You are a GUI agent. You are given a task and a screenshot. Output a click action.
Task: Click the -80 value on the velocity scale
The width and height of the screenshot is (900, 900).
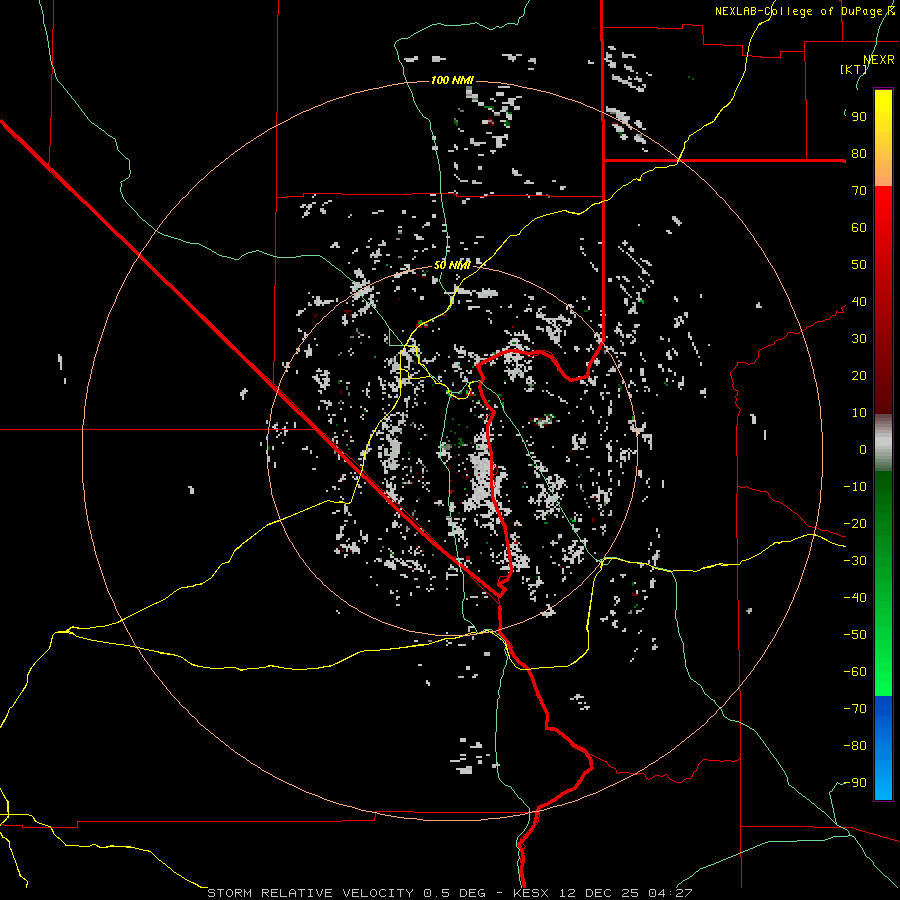click(855, 746)
